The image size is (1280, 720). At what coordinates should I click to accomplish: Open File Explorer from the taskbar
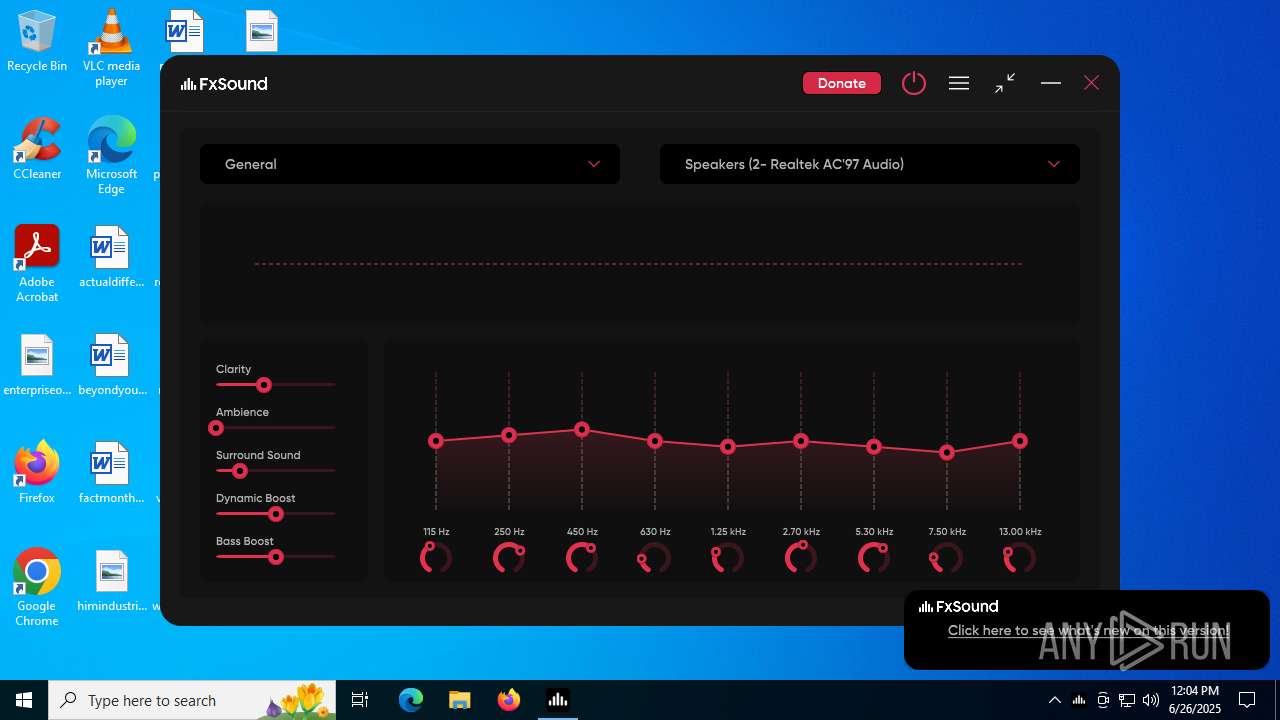coord(459,700)
